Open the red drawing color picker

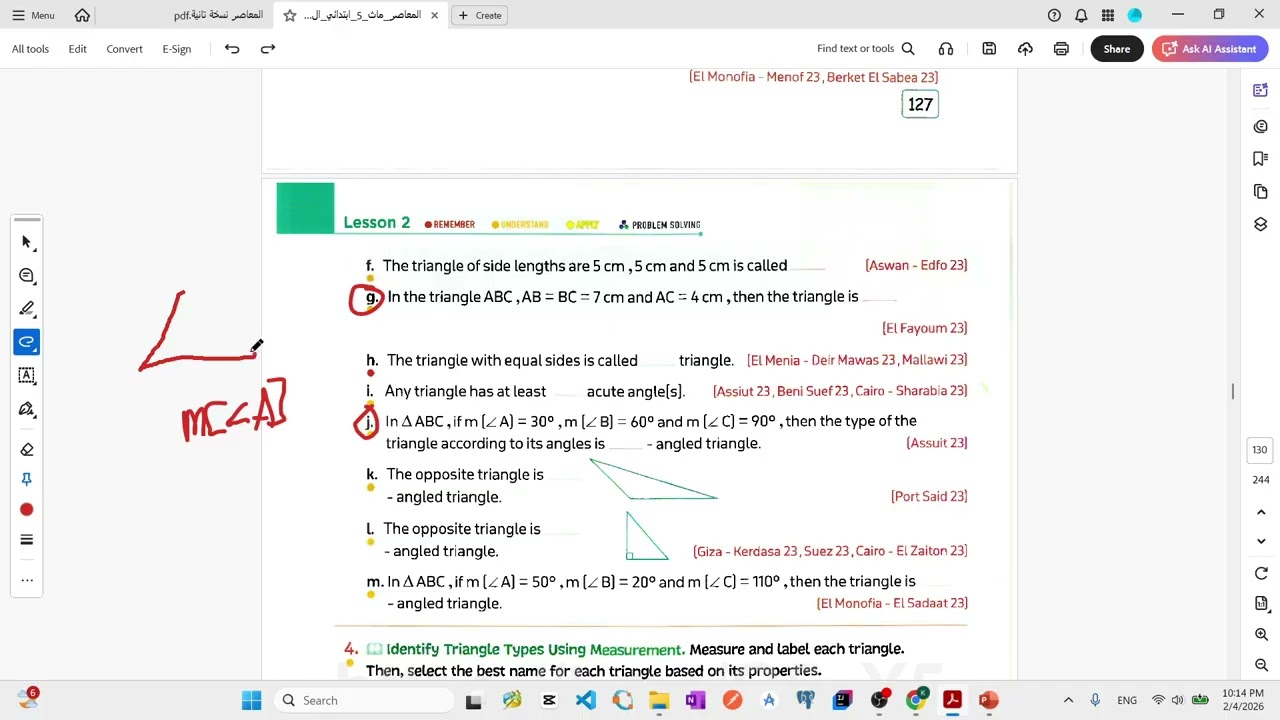pyautogui.click(x=27, y=510)
